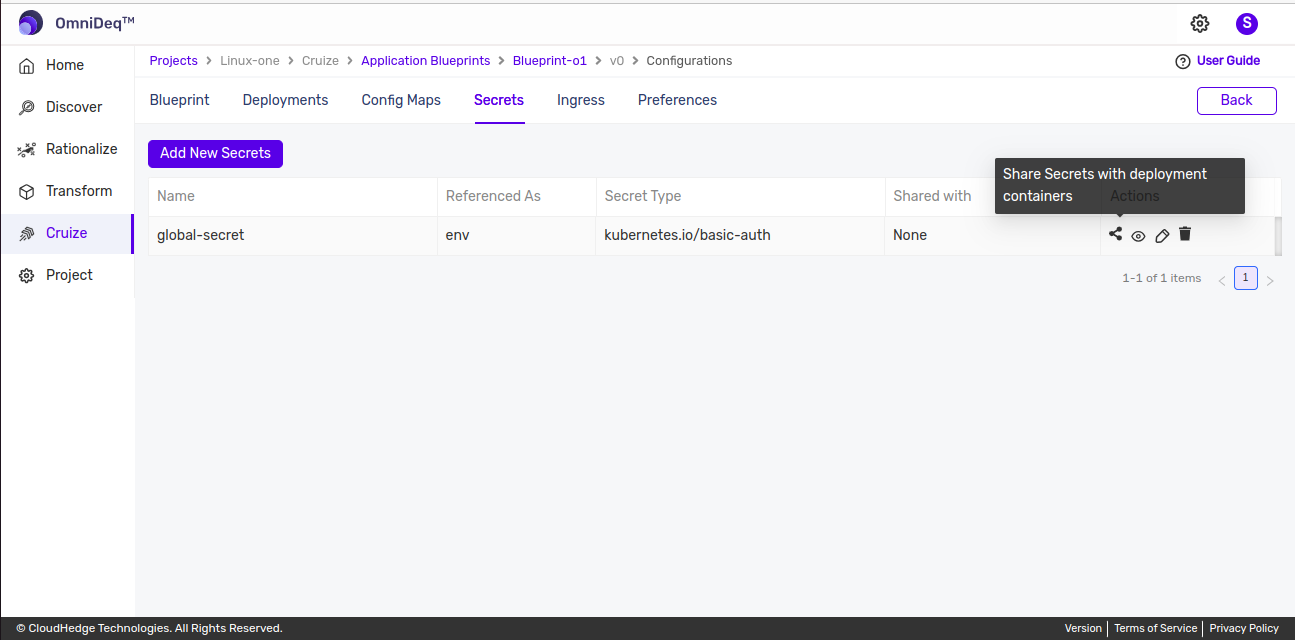Image resolution: width=1295 pixels, height=640 pixels.
Task: Switch to the Config Maps tab
Action: click(401, 100)
